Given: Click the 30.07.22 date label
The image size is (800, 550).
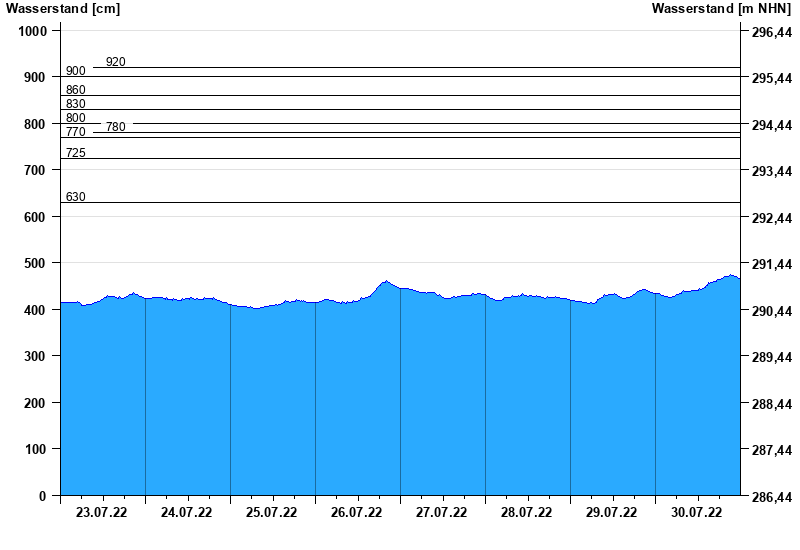Looking at the screenshot, I should (x=696, y=512).
